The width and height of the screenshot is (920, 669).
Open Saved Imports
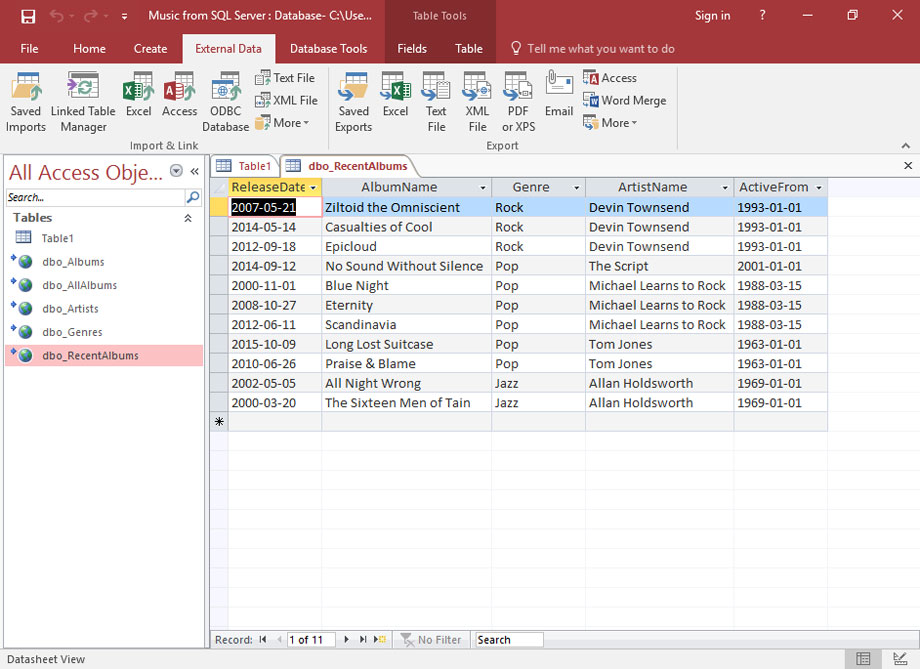point(26,99)
